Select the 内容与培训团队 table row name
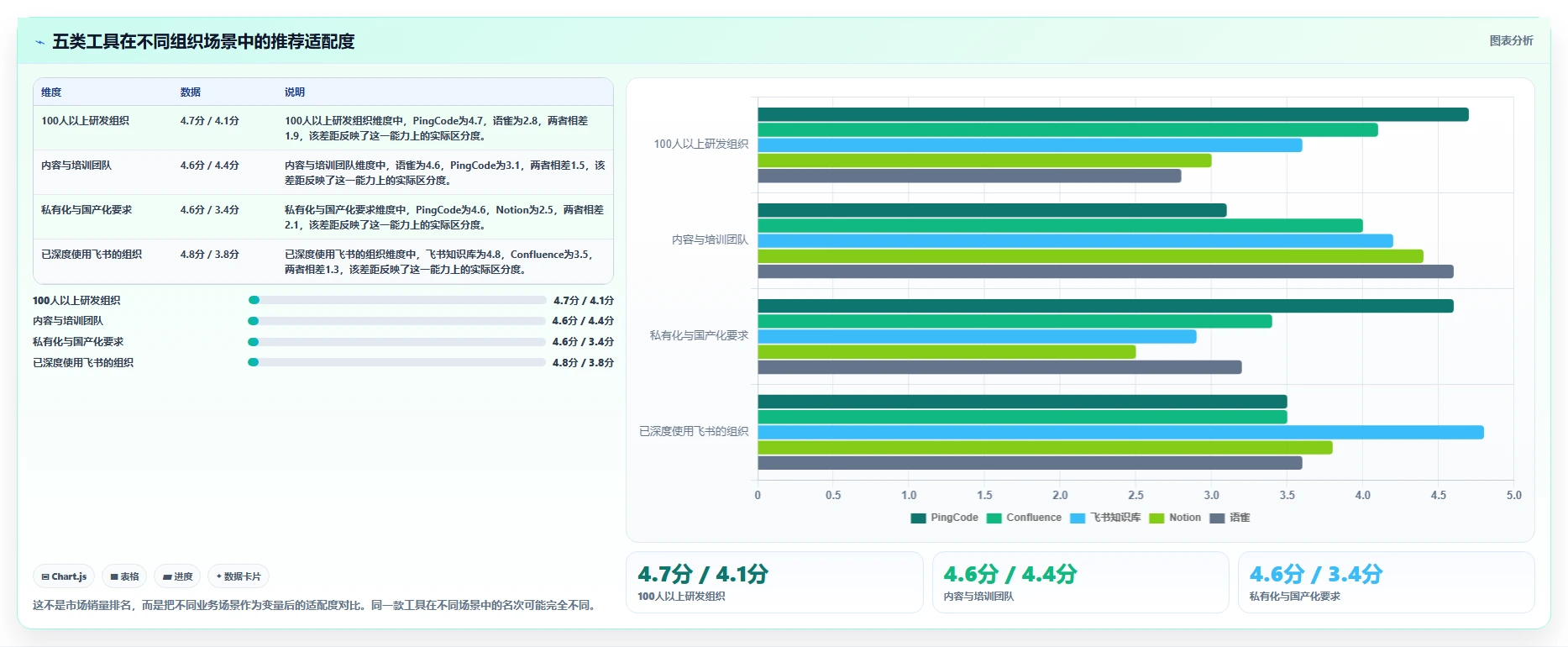This screenshot has height=647, width=1568. pos(76,166)
